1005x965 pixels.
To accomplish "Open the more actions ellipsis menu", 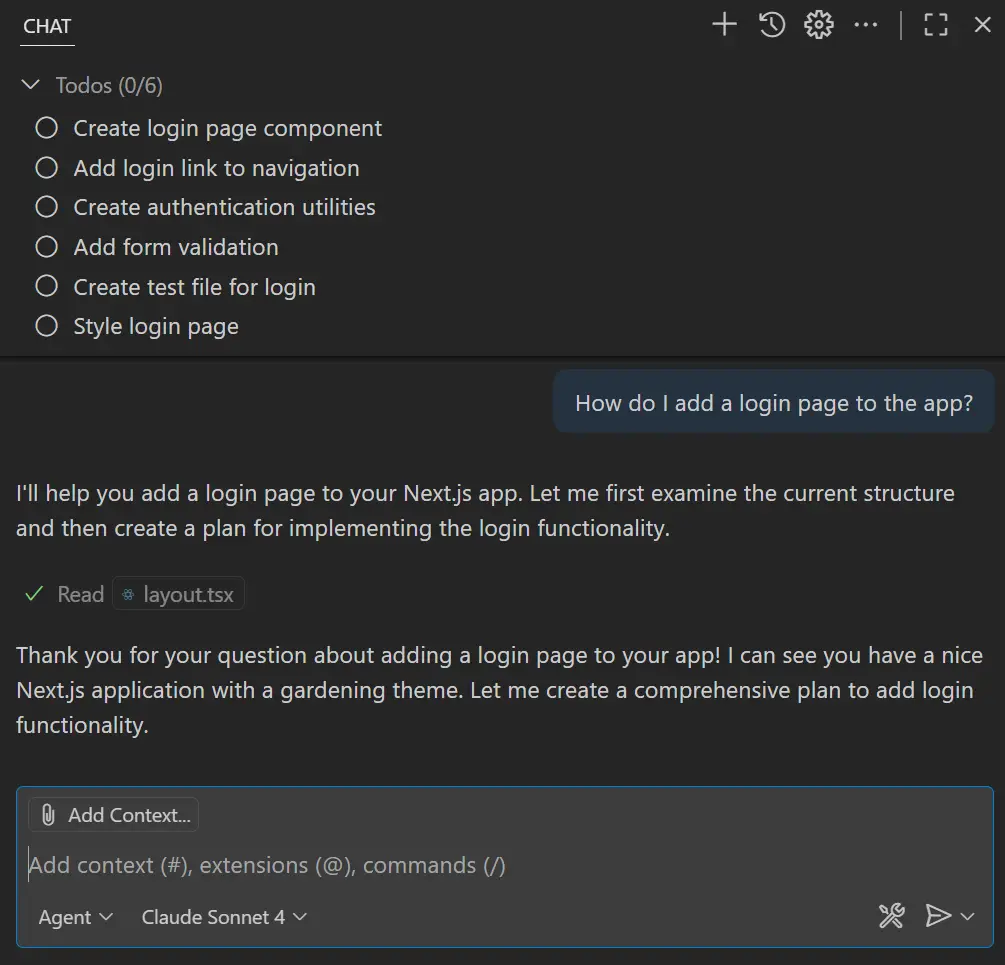I will coord(866,24).
